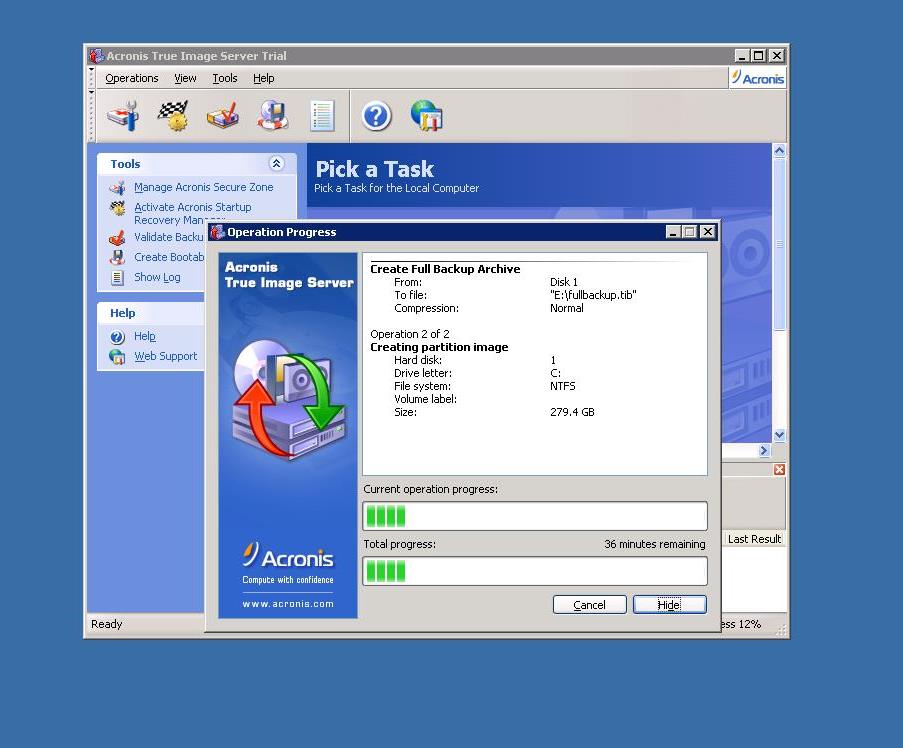Click the NTFS file system value

[563, 386]
